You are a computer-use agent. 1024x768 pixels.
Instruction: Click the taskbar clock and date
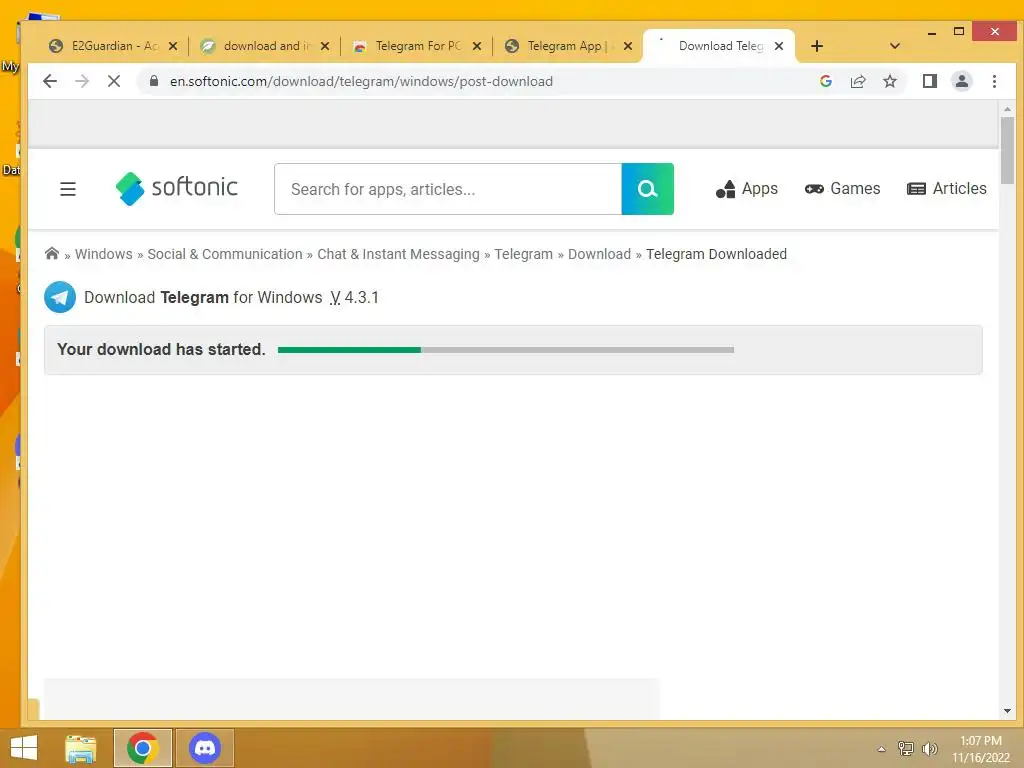(981, 749)
